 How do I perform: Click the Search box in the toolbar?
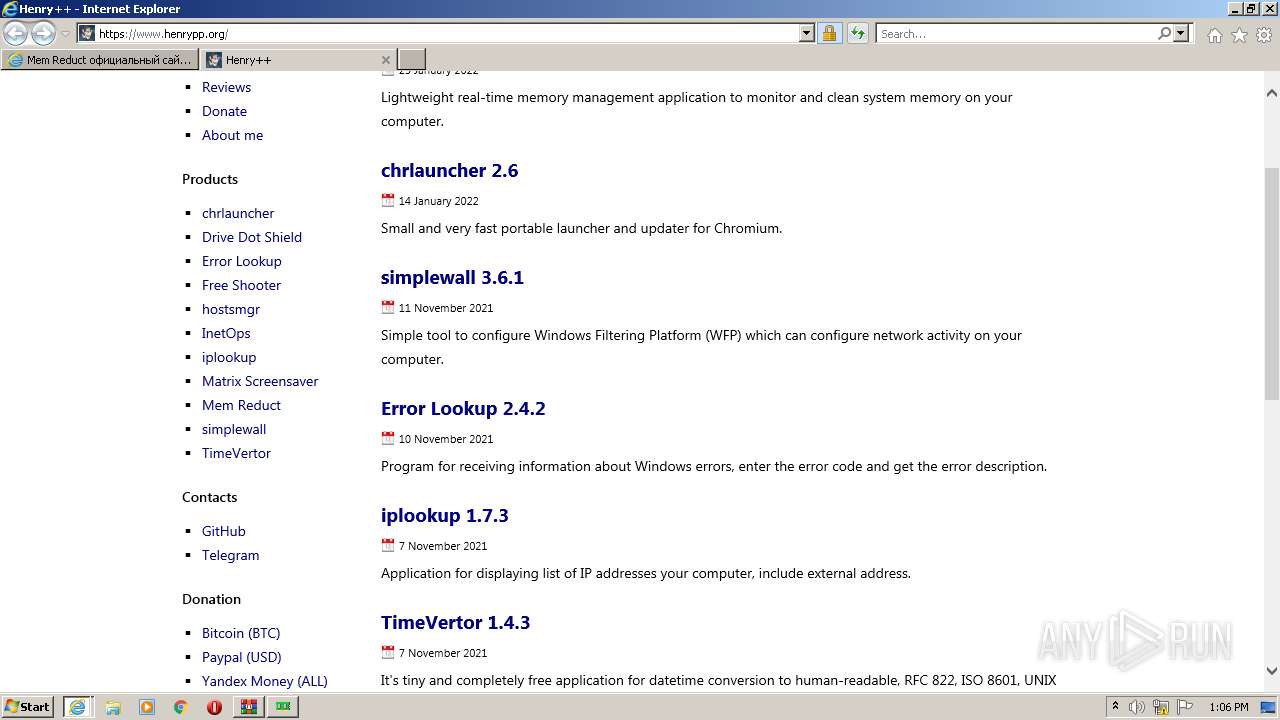tap(1016, 33)
